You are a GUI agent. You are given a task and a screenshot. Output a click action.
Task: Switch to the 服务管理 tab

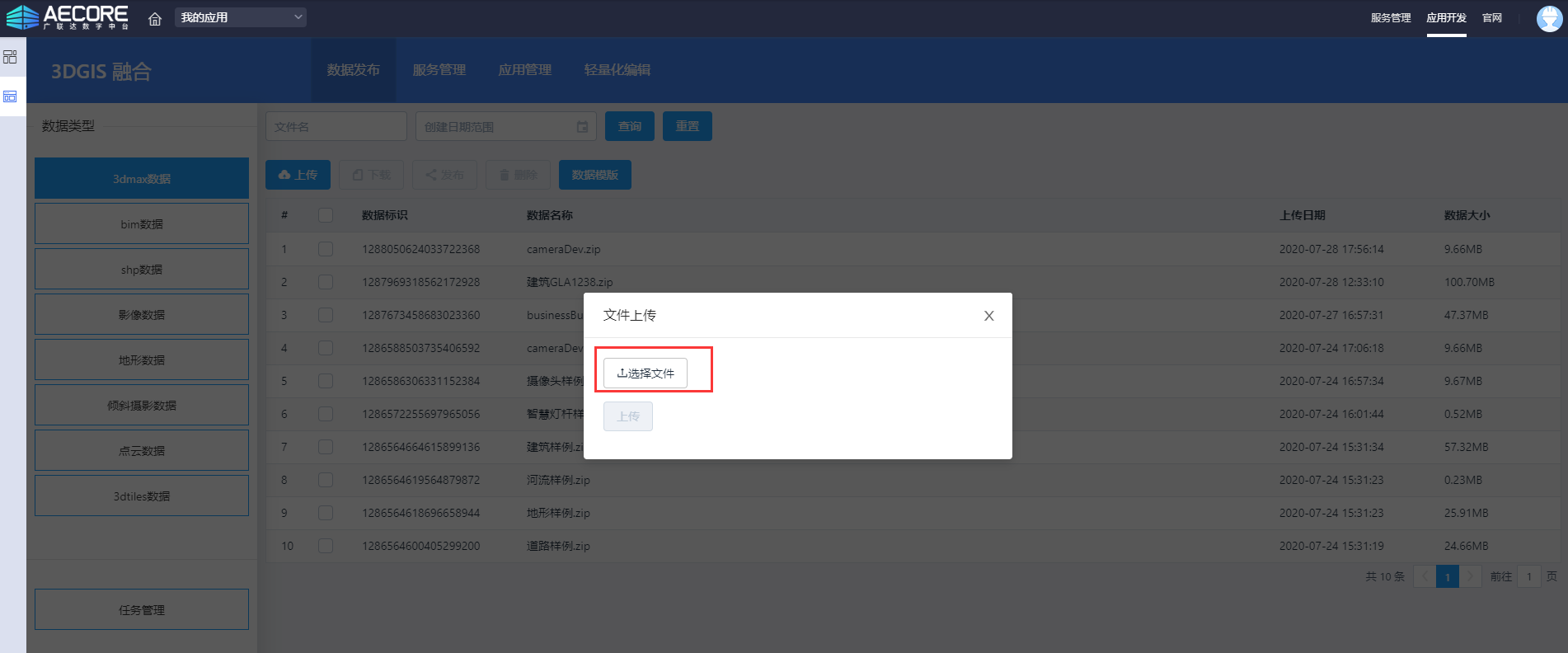(x=439, y=70)
